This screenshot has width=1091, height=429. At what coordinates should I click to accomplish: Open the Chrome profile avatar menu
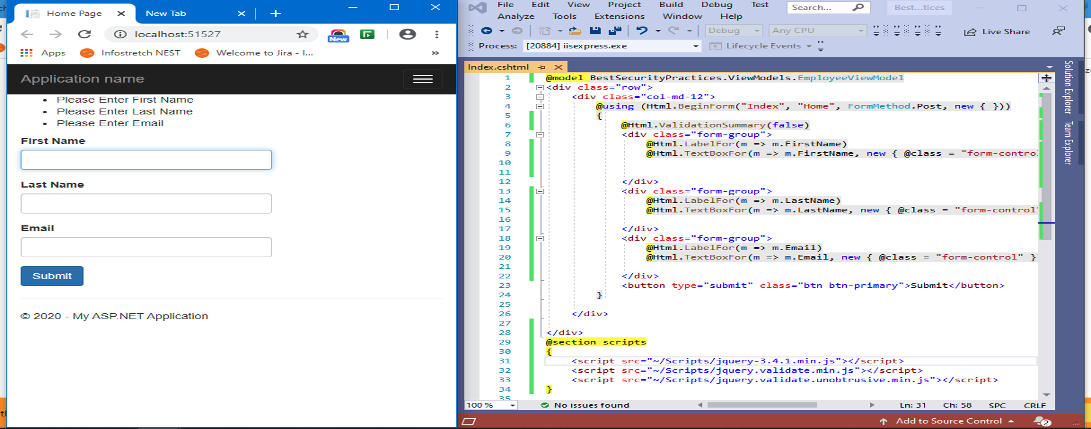(x=407, y=34)
